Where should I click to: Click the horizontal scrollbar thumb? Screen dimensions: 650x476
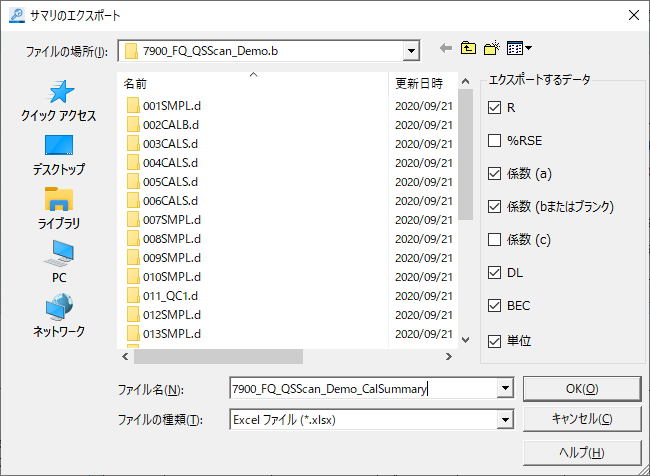218,356
